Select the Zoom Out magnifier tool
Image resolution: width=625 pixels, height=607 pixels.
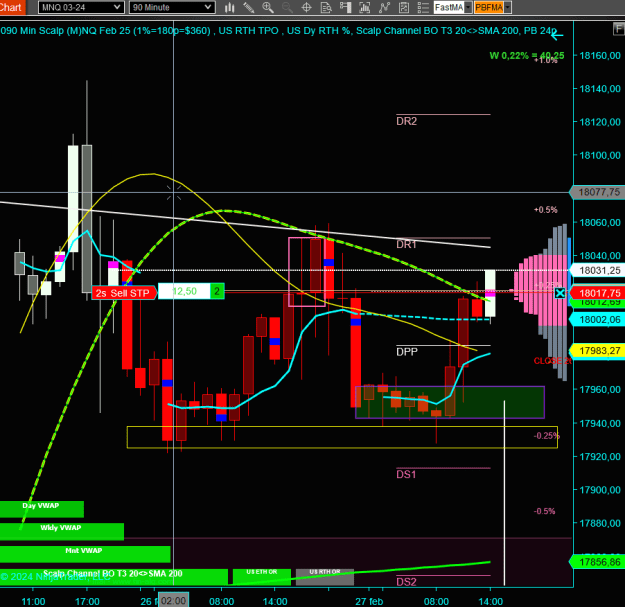tap(287, 7)
